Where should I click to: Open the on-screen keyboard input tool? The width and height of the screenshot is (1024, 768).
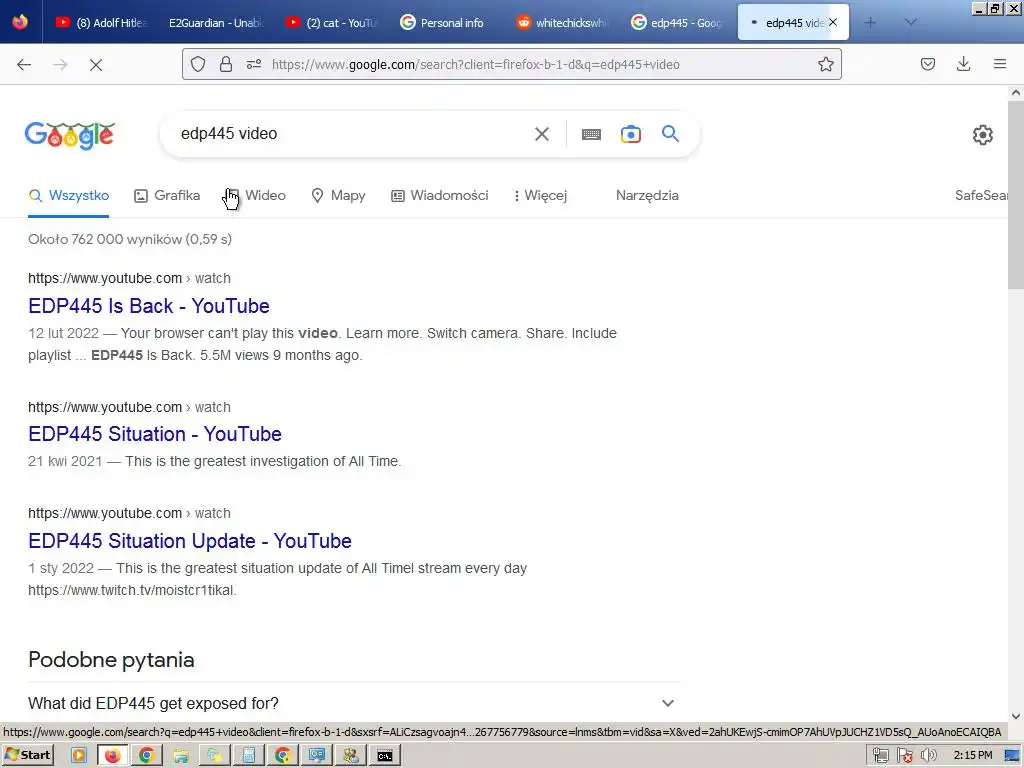point(591,135)
